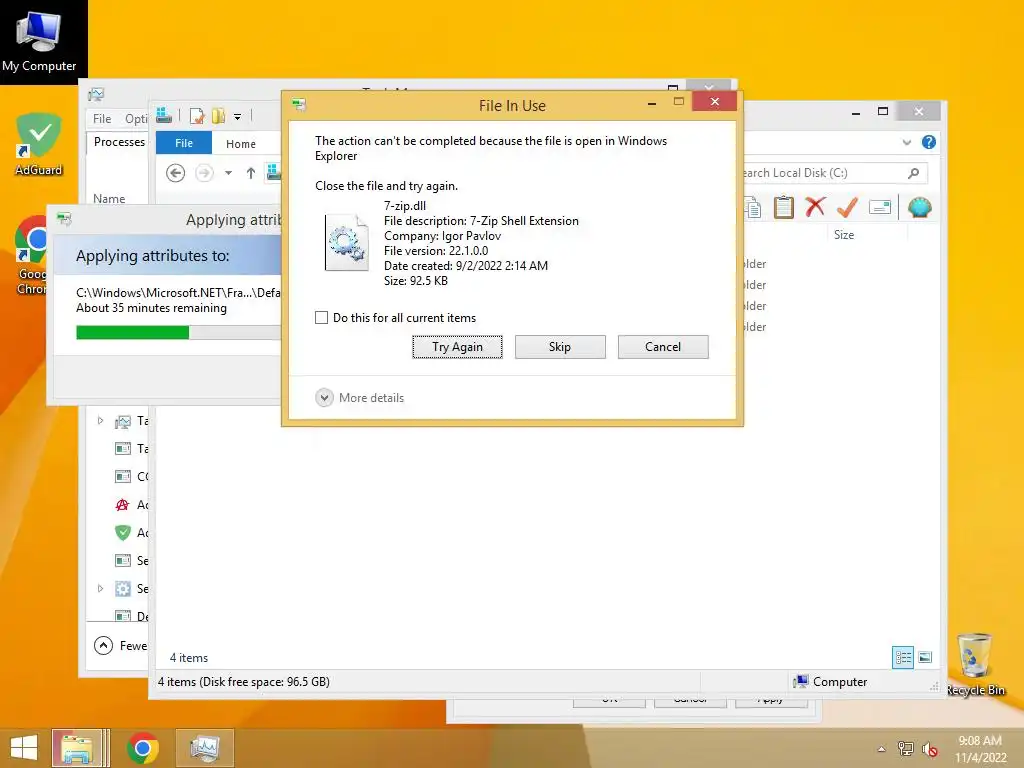Click '4 items (Disk free space: 96.5 GB)' status

244,682
